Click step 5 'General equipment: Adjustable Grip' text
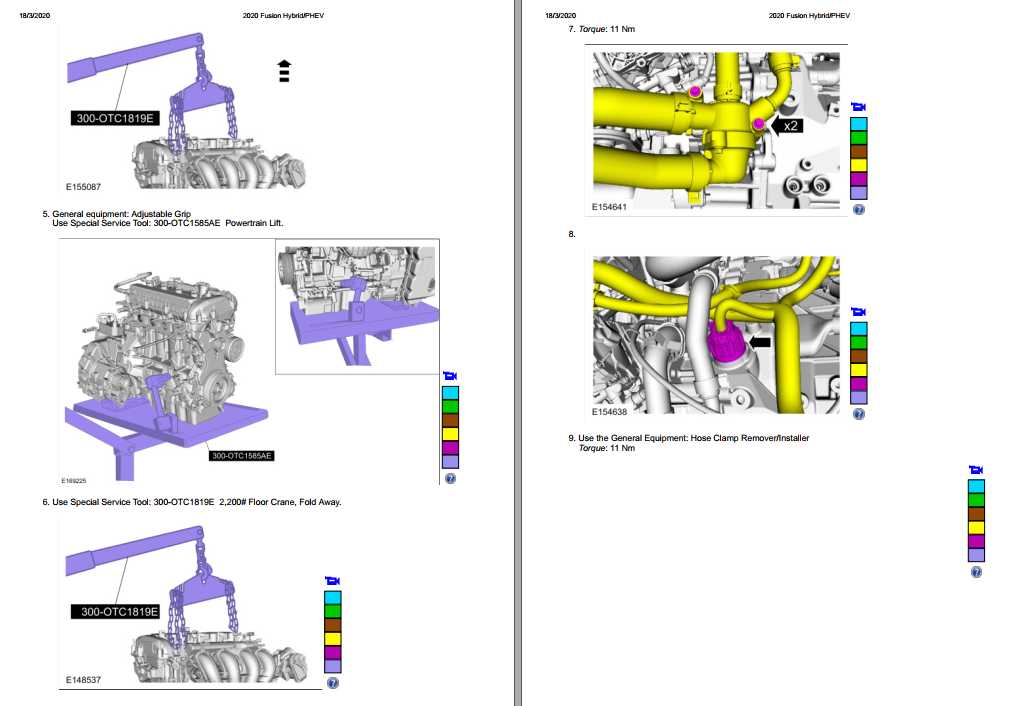 pyautogui.click(x=121, y=214)
